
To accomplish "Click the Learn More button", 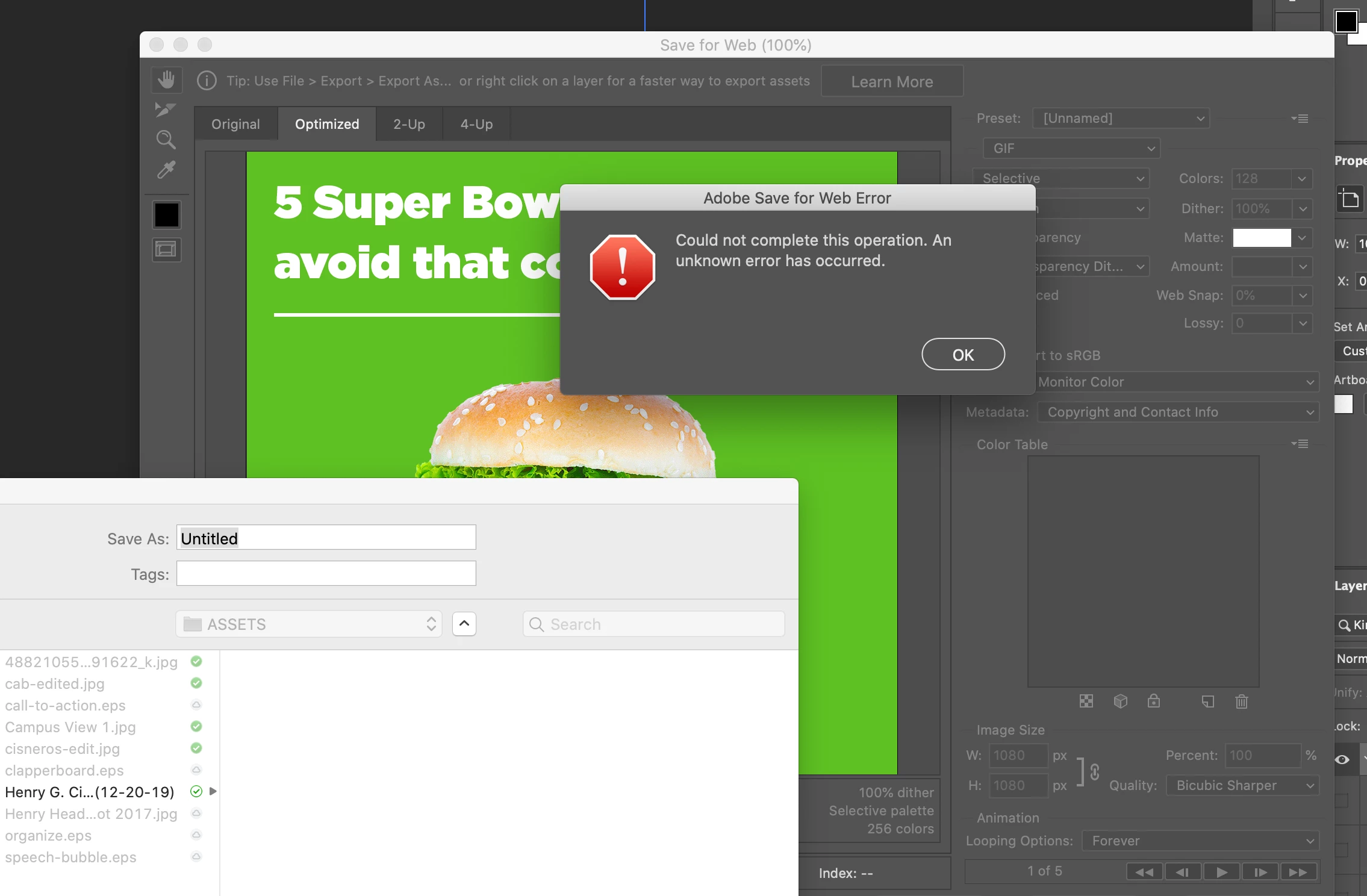I will point(891,81).
